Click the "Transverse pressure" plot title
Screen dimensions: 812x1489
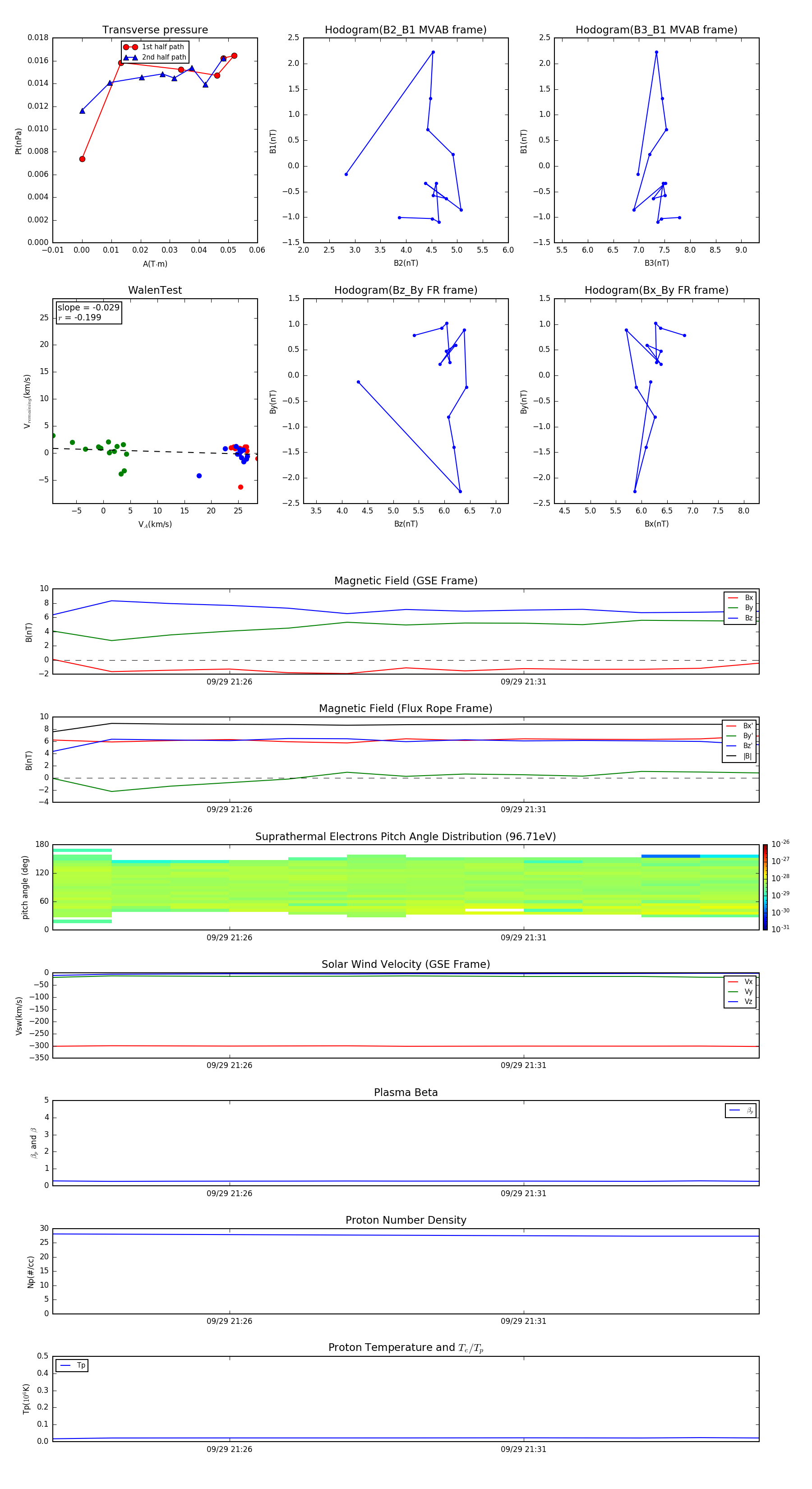pos(155,30)
